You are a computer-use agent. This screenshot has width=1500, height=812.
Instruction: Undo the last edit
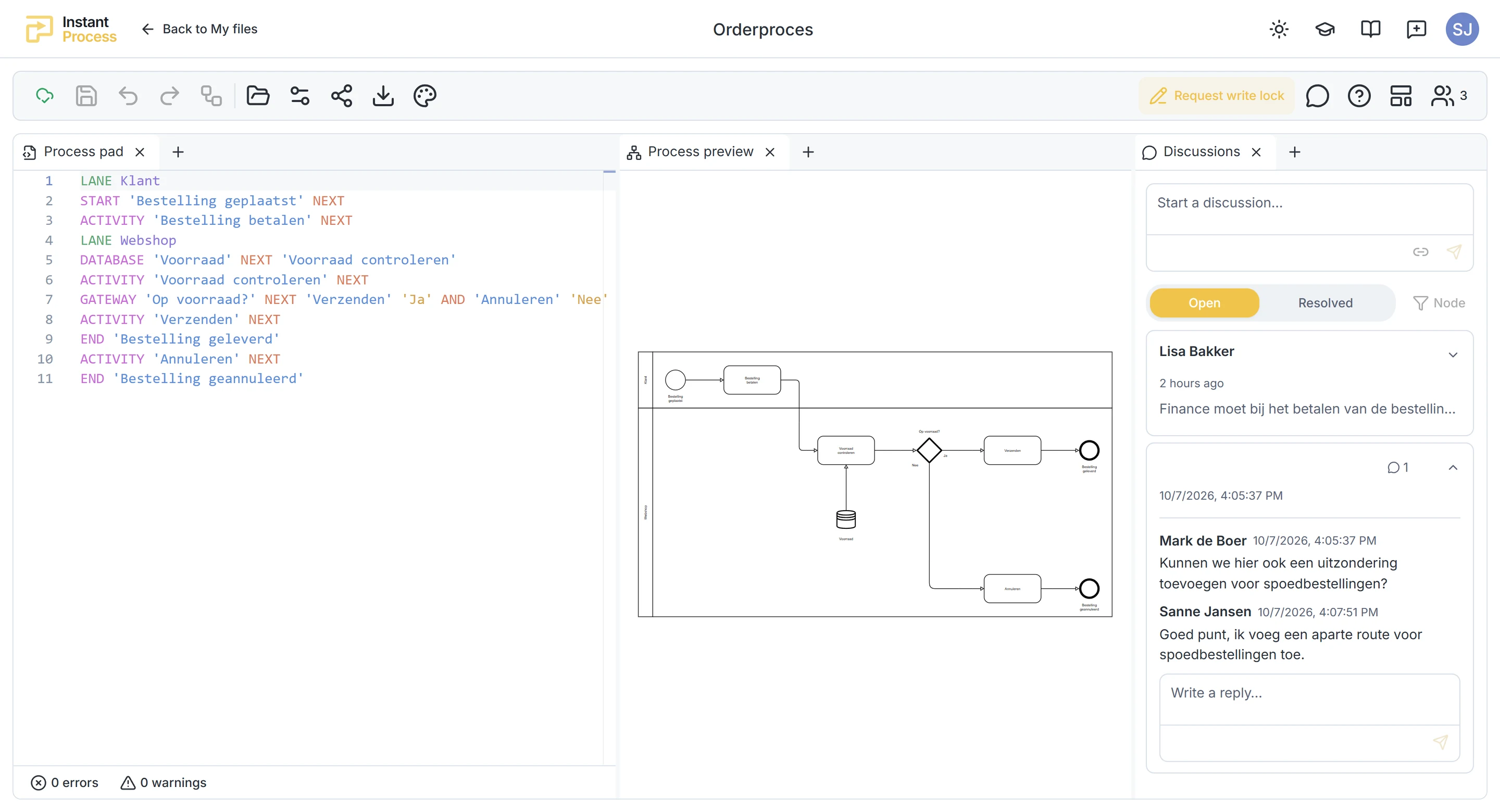[x=128, y=95]
